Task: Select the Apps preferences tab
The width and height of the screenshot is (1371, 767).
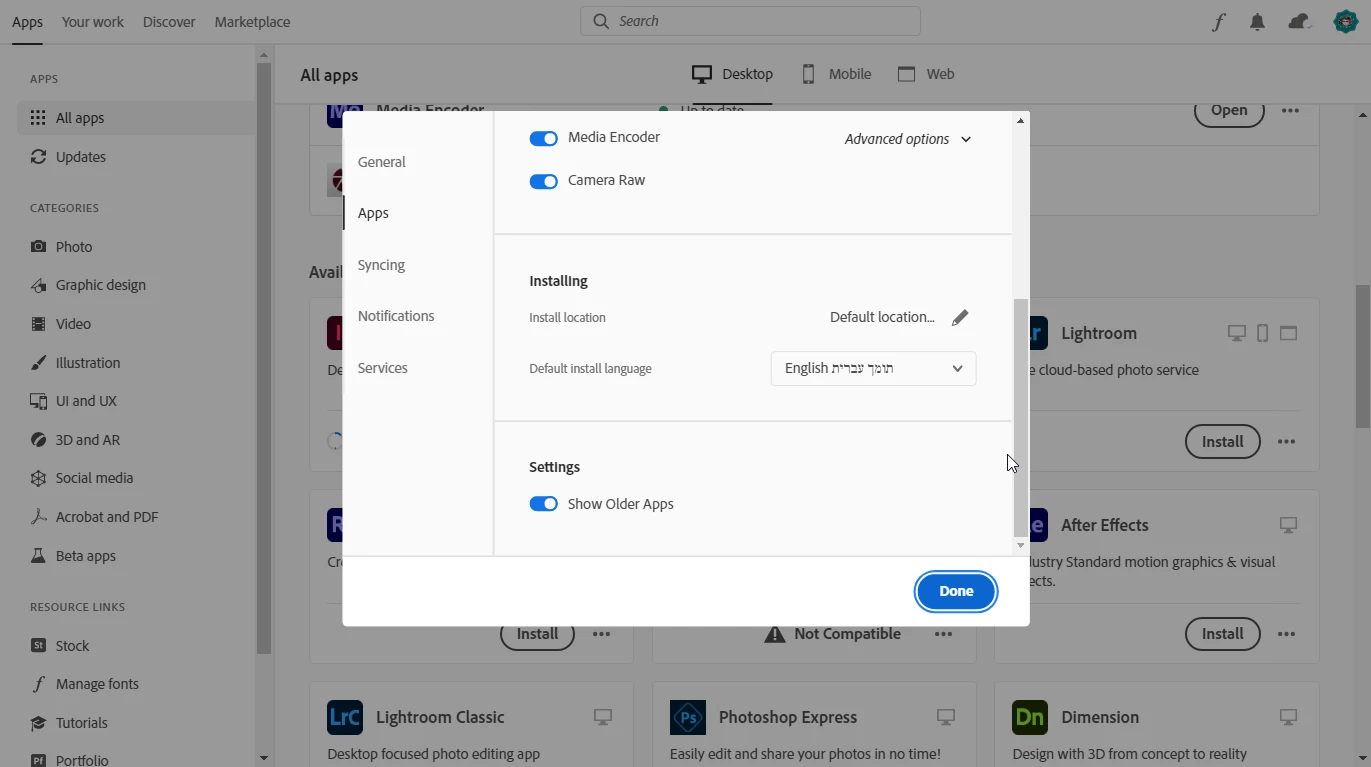Action: (x=373, y=213)
